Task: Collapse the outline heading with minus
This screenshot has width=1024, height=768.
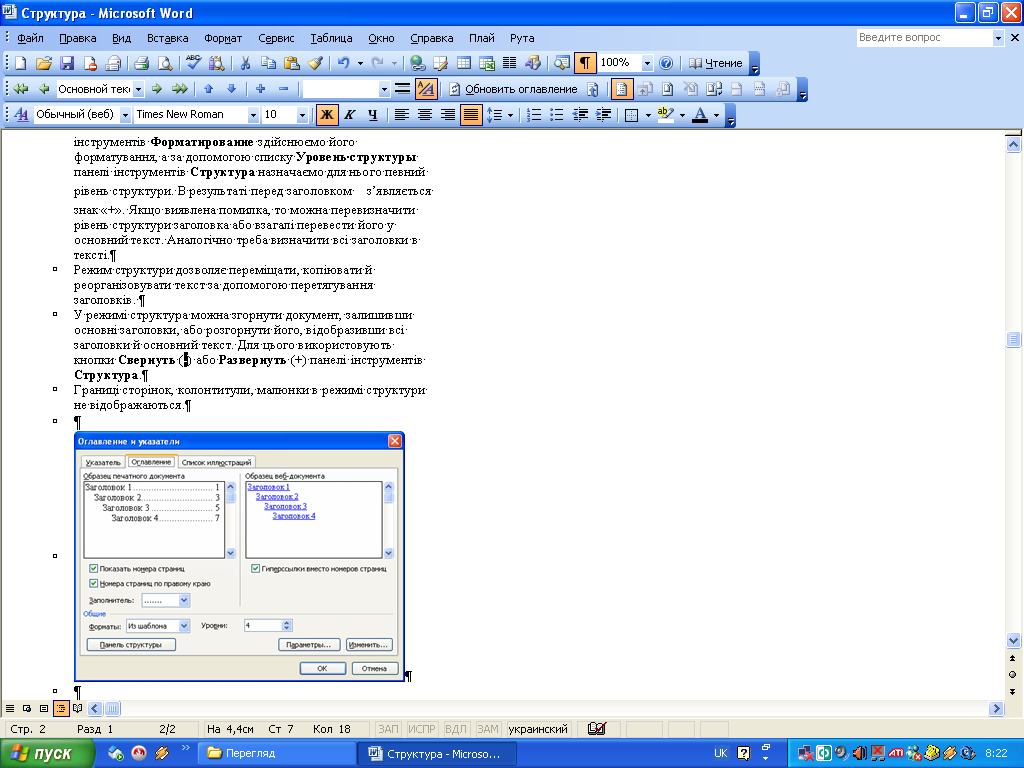Action: [x=283, y=89]
